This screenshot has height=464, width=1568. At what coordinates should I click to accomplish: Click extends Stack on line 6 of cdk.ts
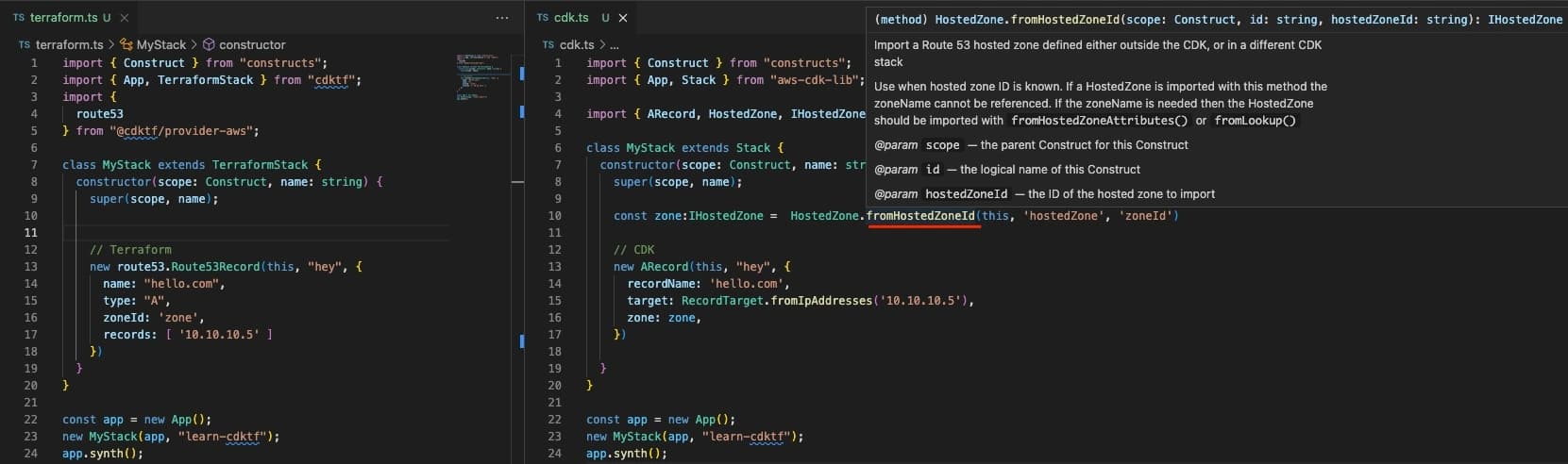click(726, 148)
